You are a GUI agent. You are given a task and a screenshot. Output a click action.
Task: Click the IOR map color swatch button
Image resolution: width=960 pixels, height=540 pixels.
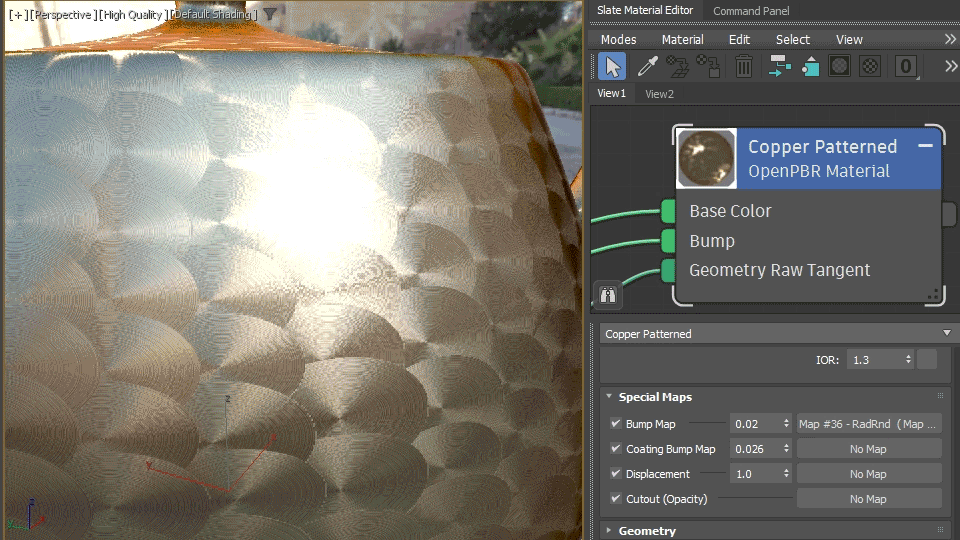click(927, 359)
